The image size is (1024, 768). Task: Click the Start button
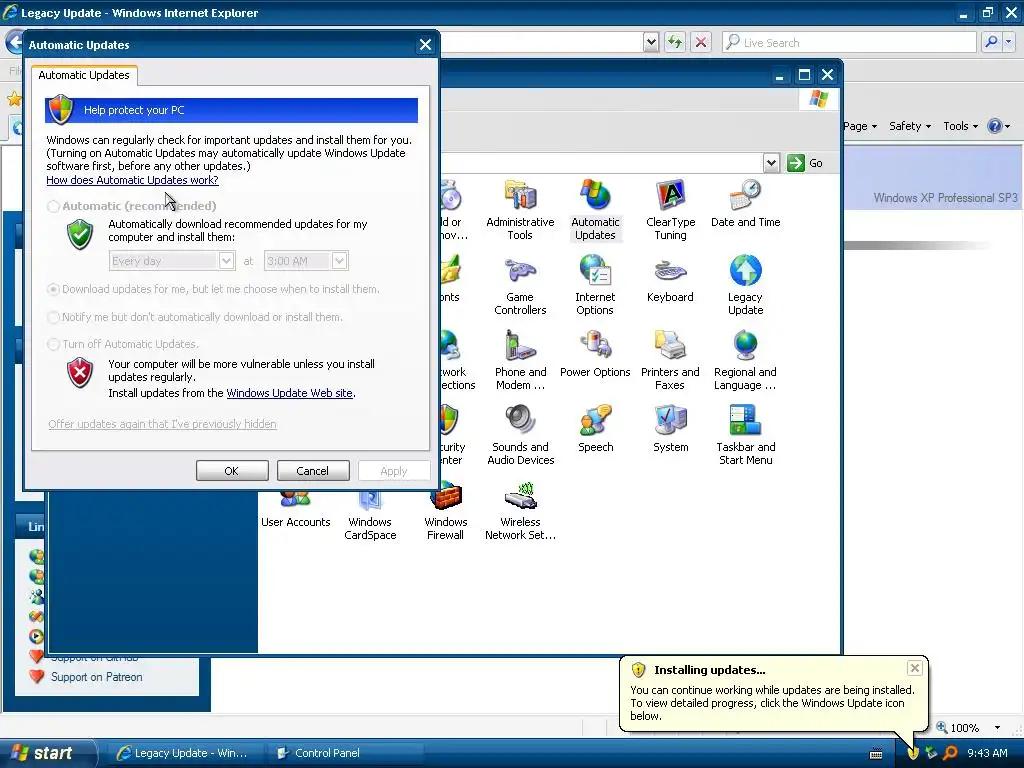(47, 753)
